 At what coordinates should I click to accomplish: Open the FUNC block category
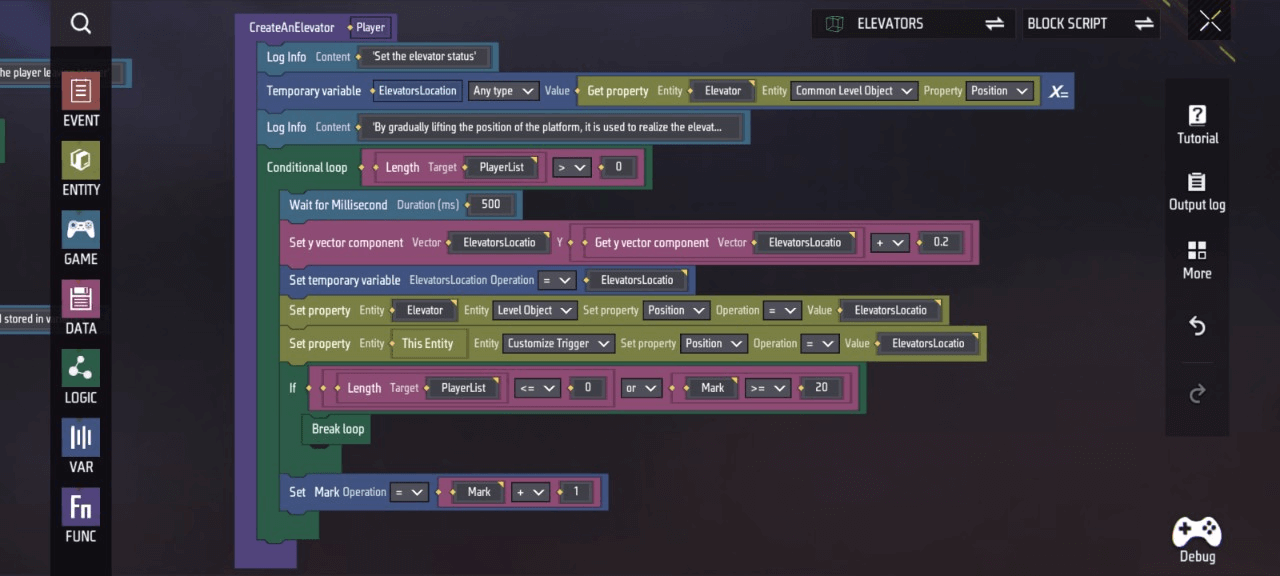[81, 515]
